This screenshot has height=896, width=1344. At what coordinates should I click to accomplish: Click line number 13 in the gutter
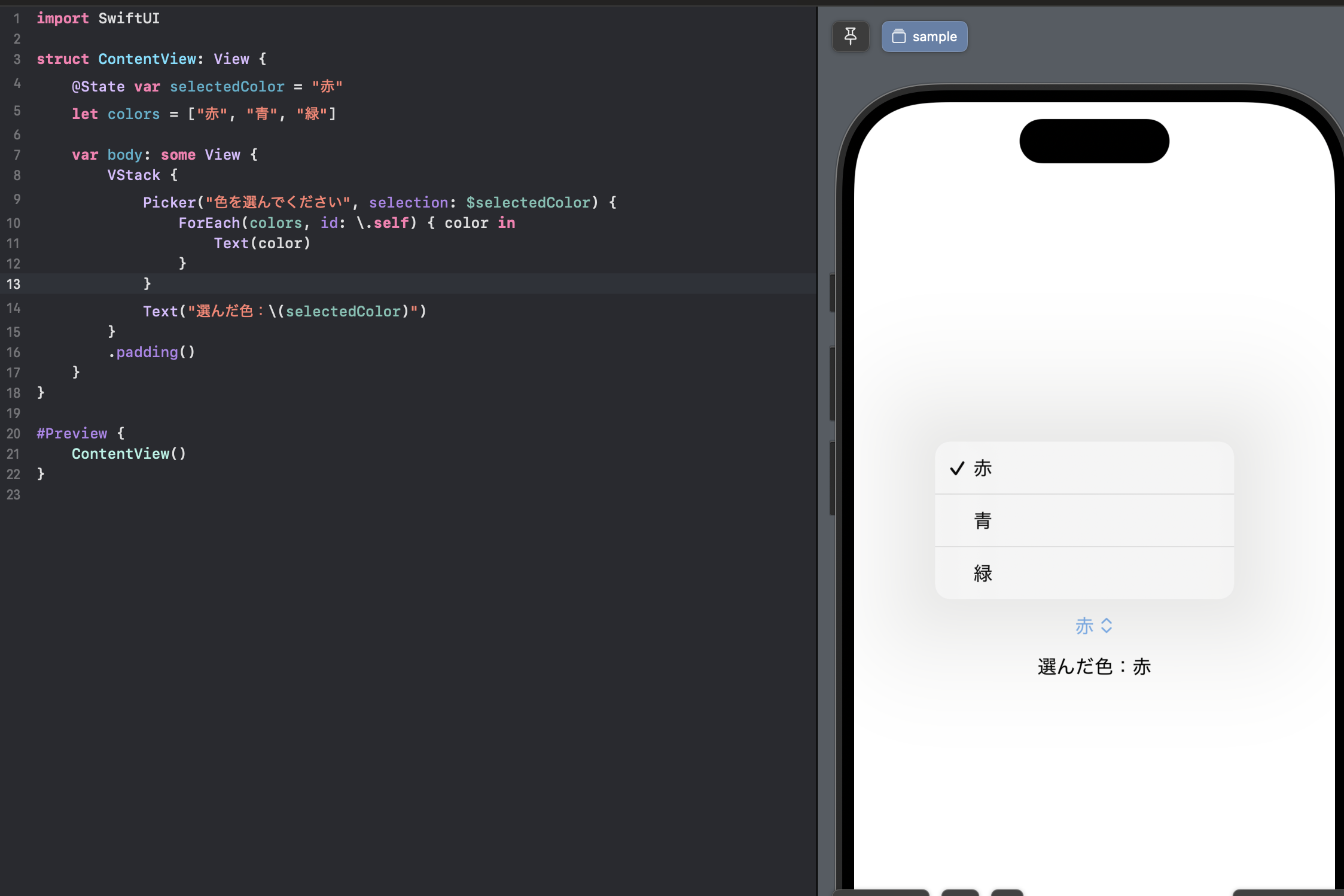pos(13,284)
